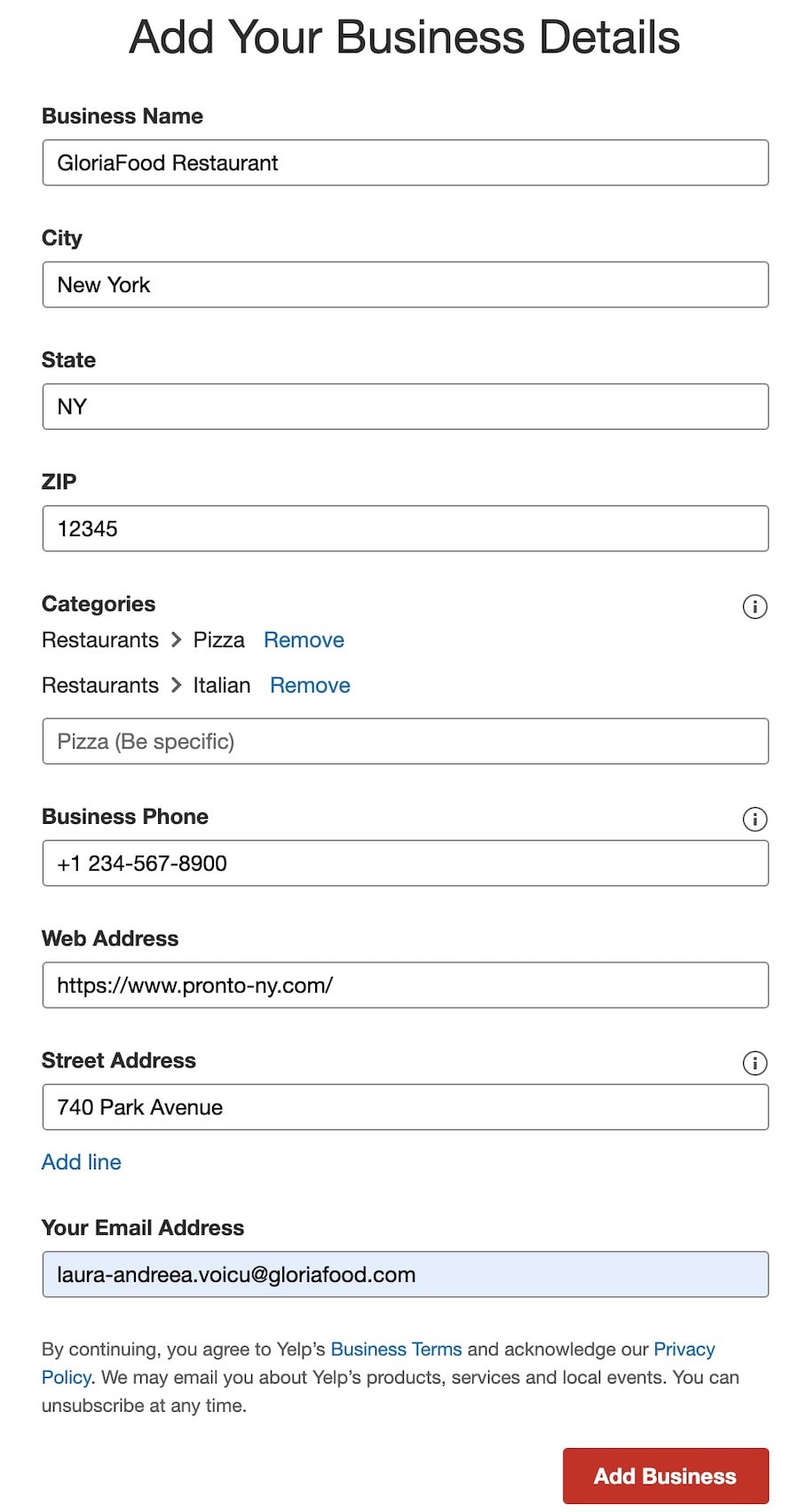Viewport: 799px width, 1512px height.
Task: Click the ZIP code field
Action: coord(405,528)
